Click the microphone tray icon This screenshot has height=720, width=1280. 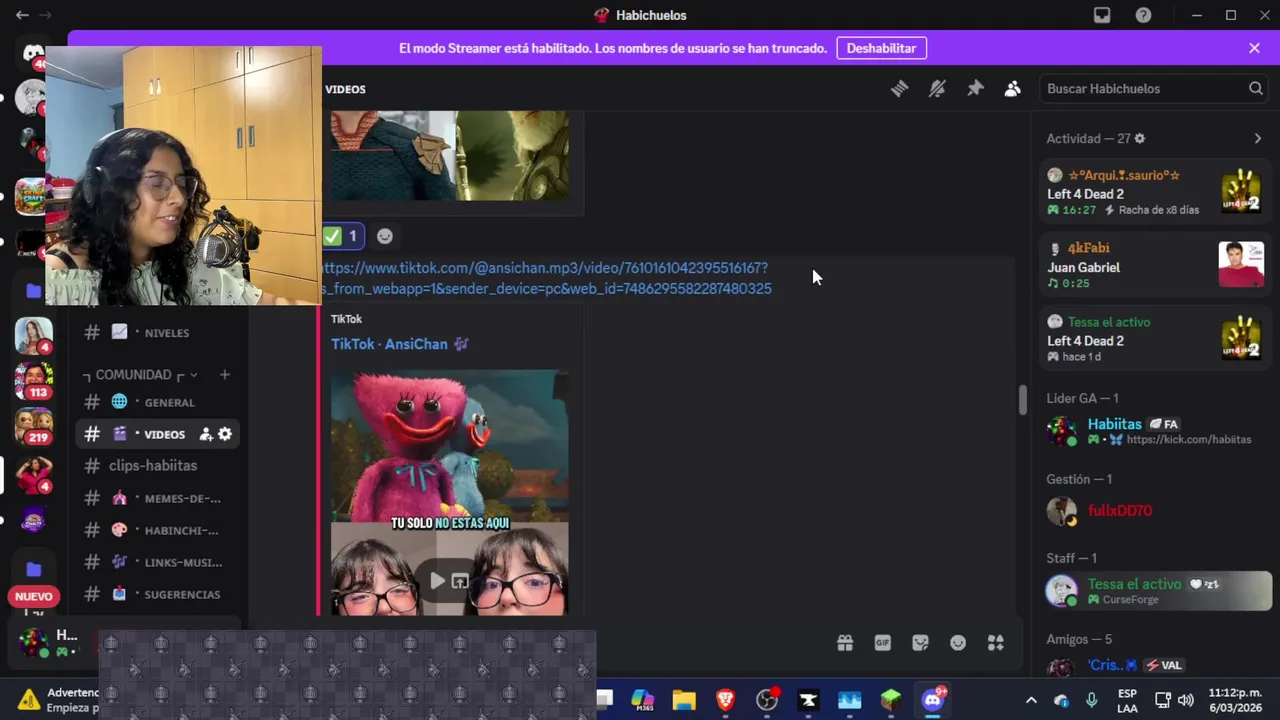[1092, 700]
